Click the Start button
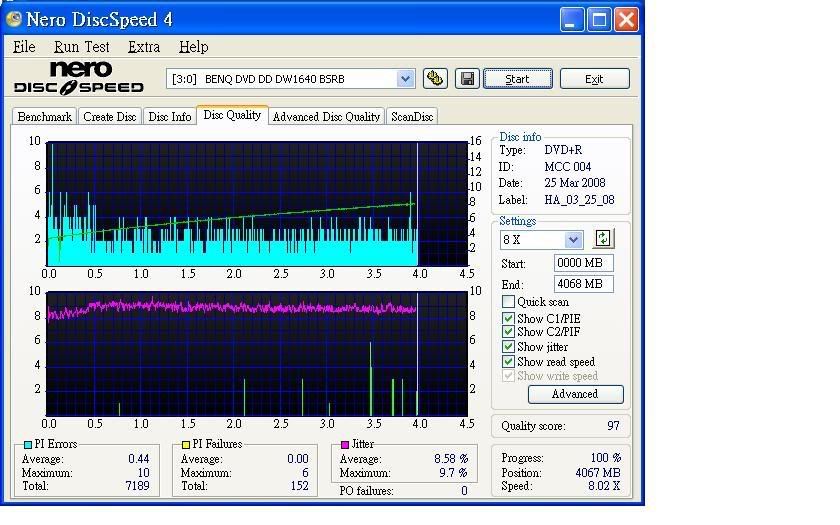Screen dimensions: 840x525 click(x=518, y=79)
